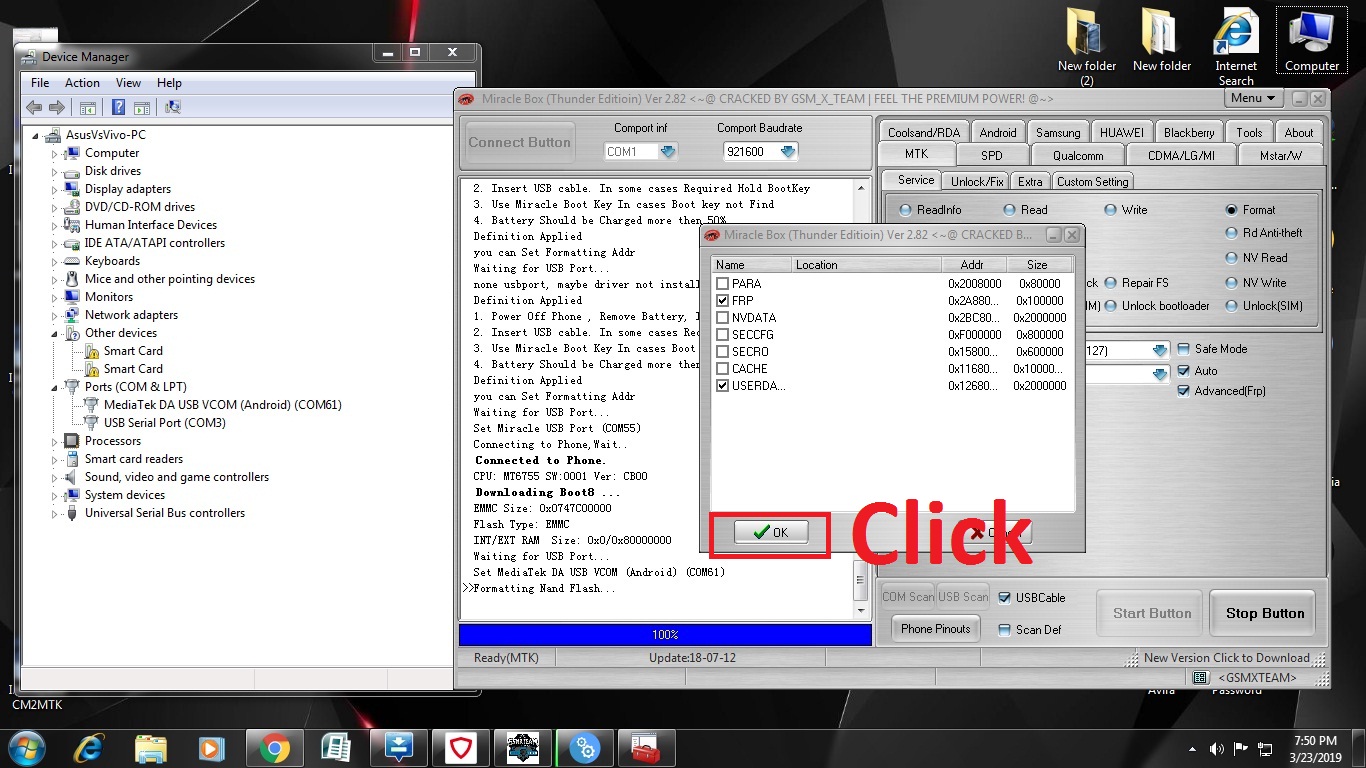Image resolution: width=1366 pixels, height=768 pixels.
Task: Click Device Manager Forward arrow icon
Action: tap(57, 107)
